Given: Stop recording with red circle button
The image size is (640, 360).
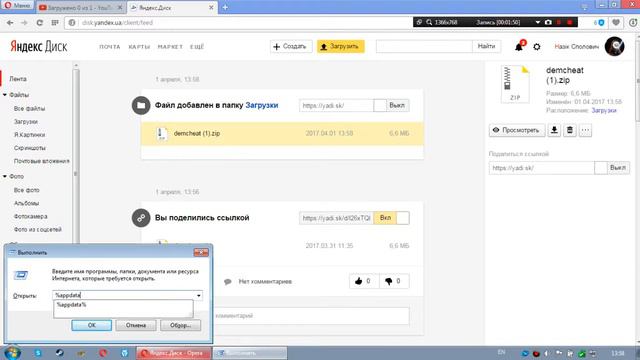Looking at the screenshot, I should pos(569,22).
